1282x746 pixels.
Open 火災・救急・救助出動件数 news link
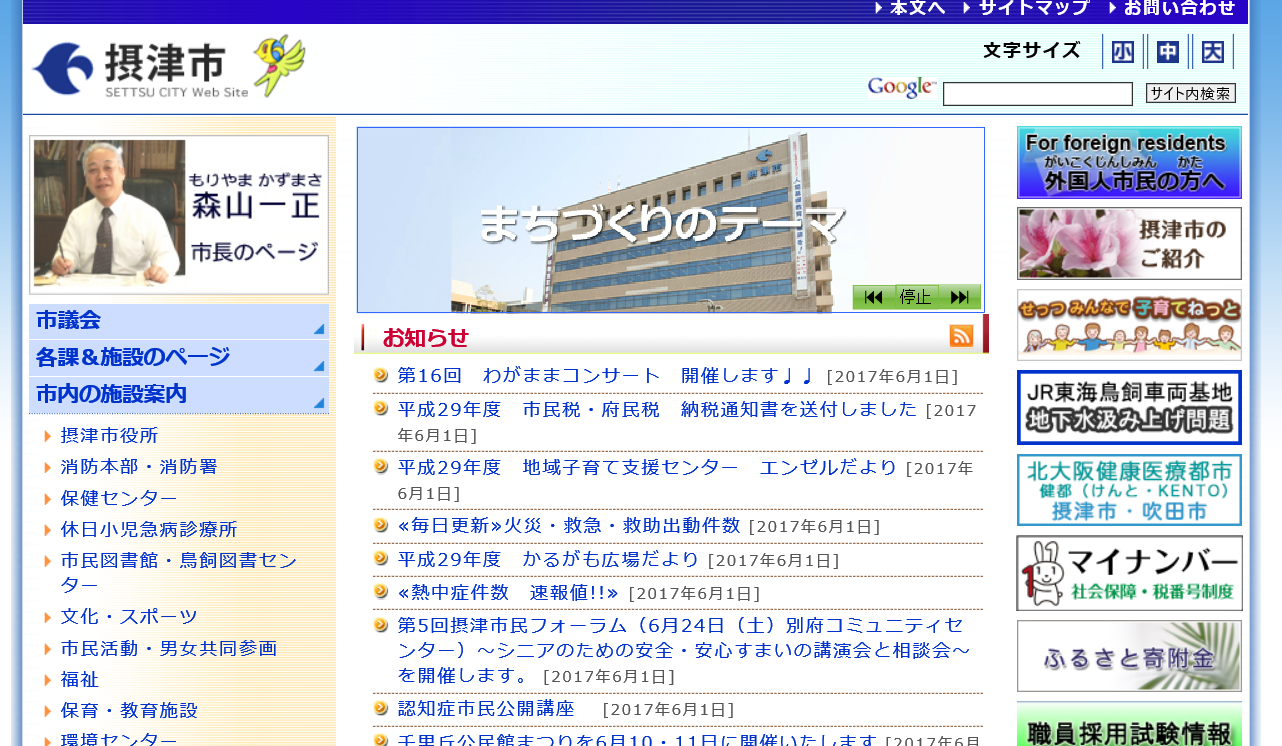[569, 525]
